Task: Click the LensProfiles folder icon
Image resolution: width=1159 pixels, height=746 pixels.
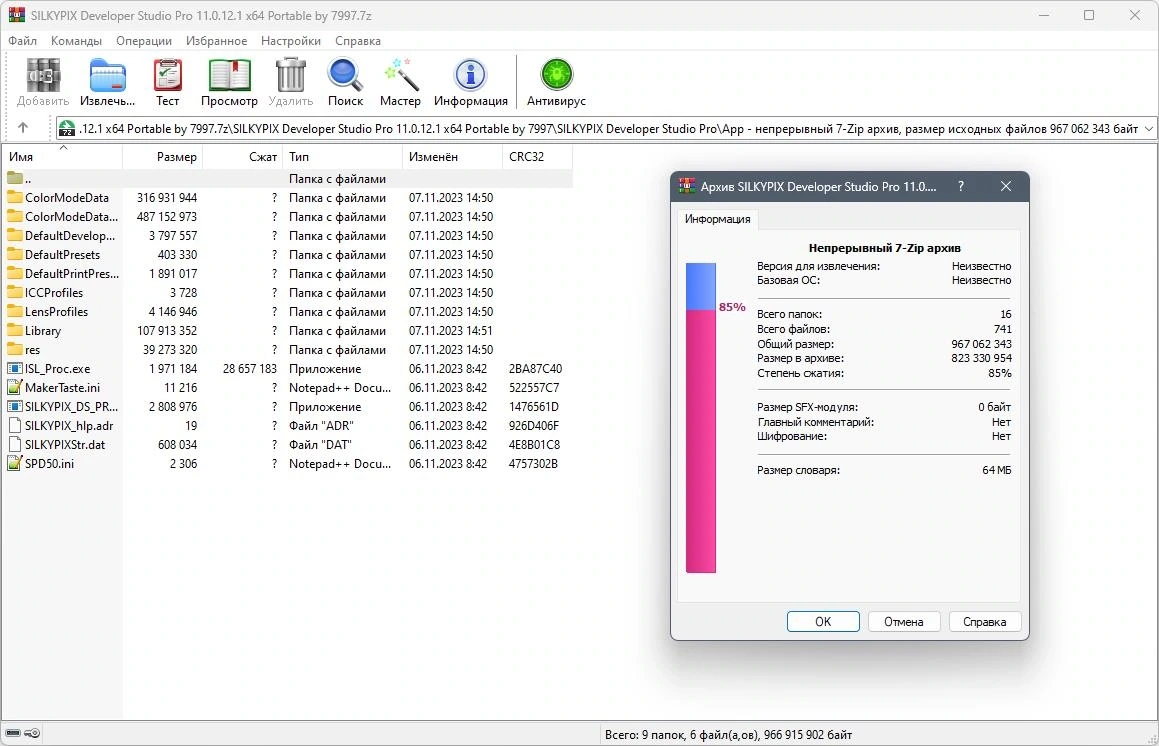Action: 15,311
